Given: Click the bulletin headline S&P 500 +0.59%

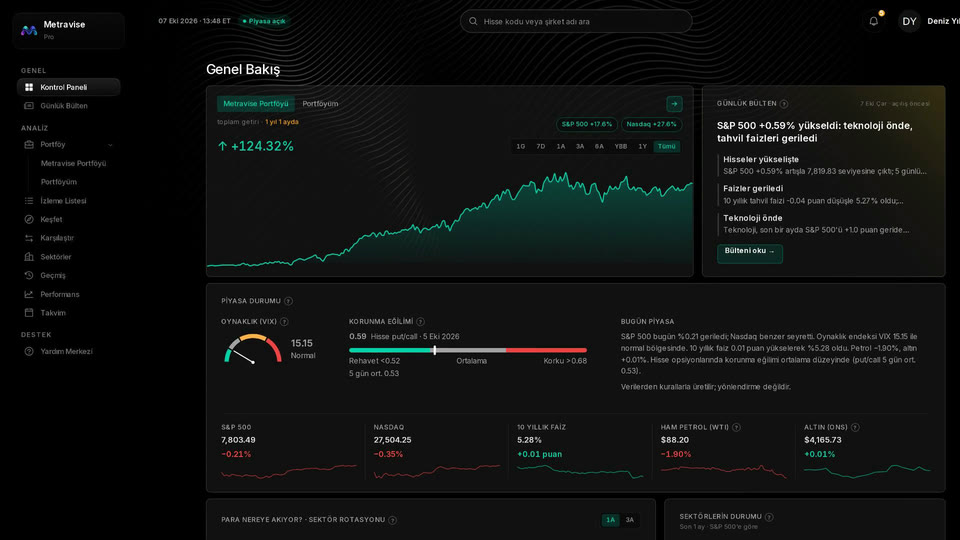Looking at the screenshot, I should coord(814,132).
